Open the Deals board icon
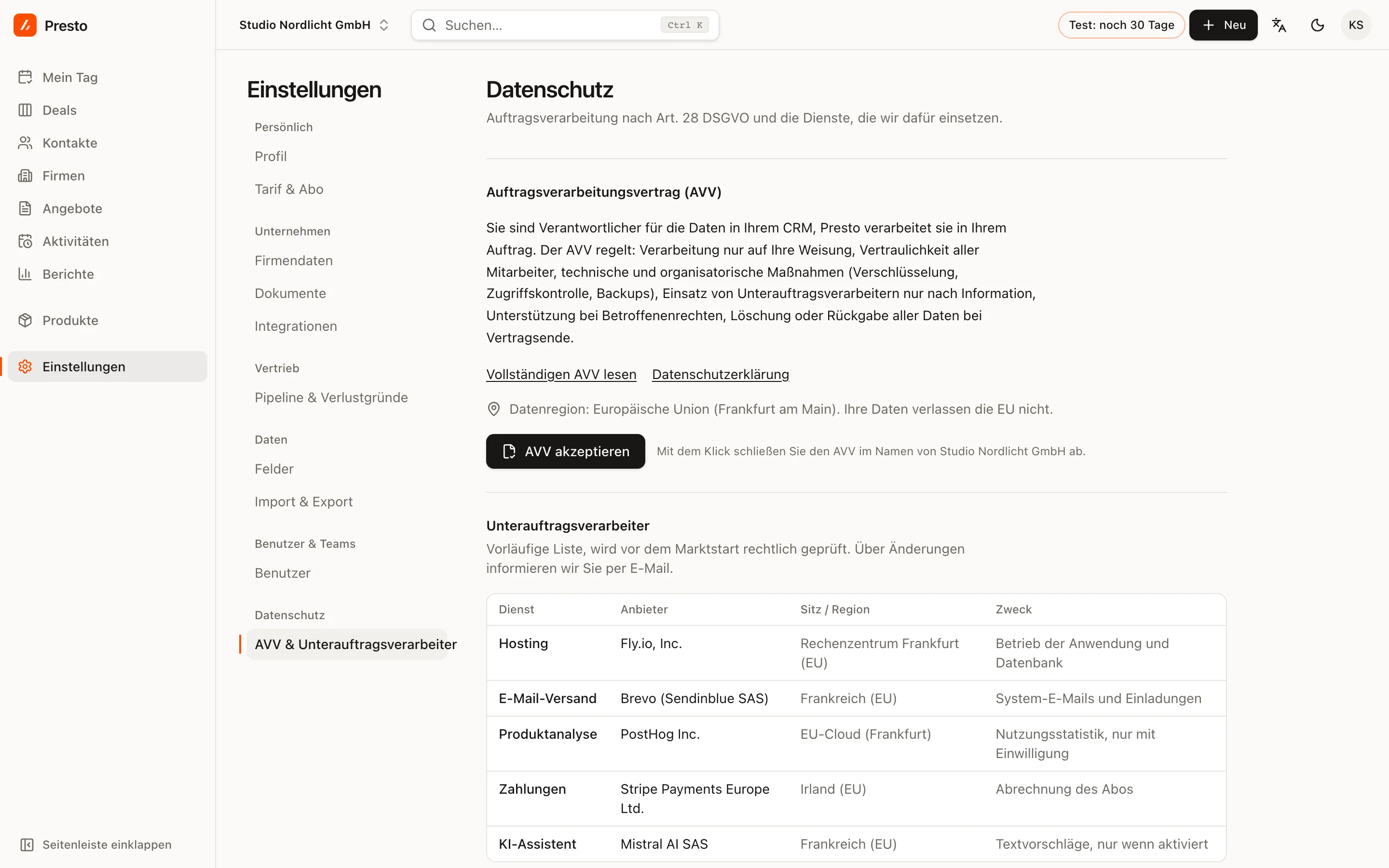 point(25,109)
